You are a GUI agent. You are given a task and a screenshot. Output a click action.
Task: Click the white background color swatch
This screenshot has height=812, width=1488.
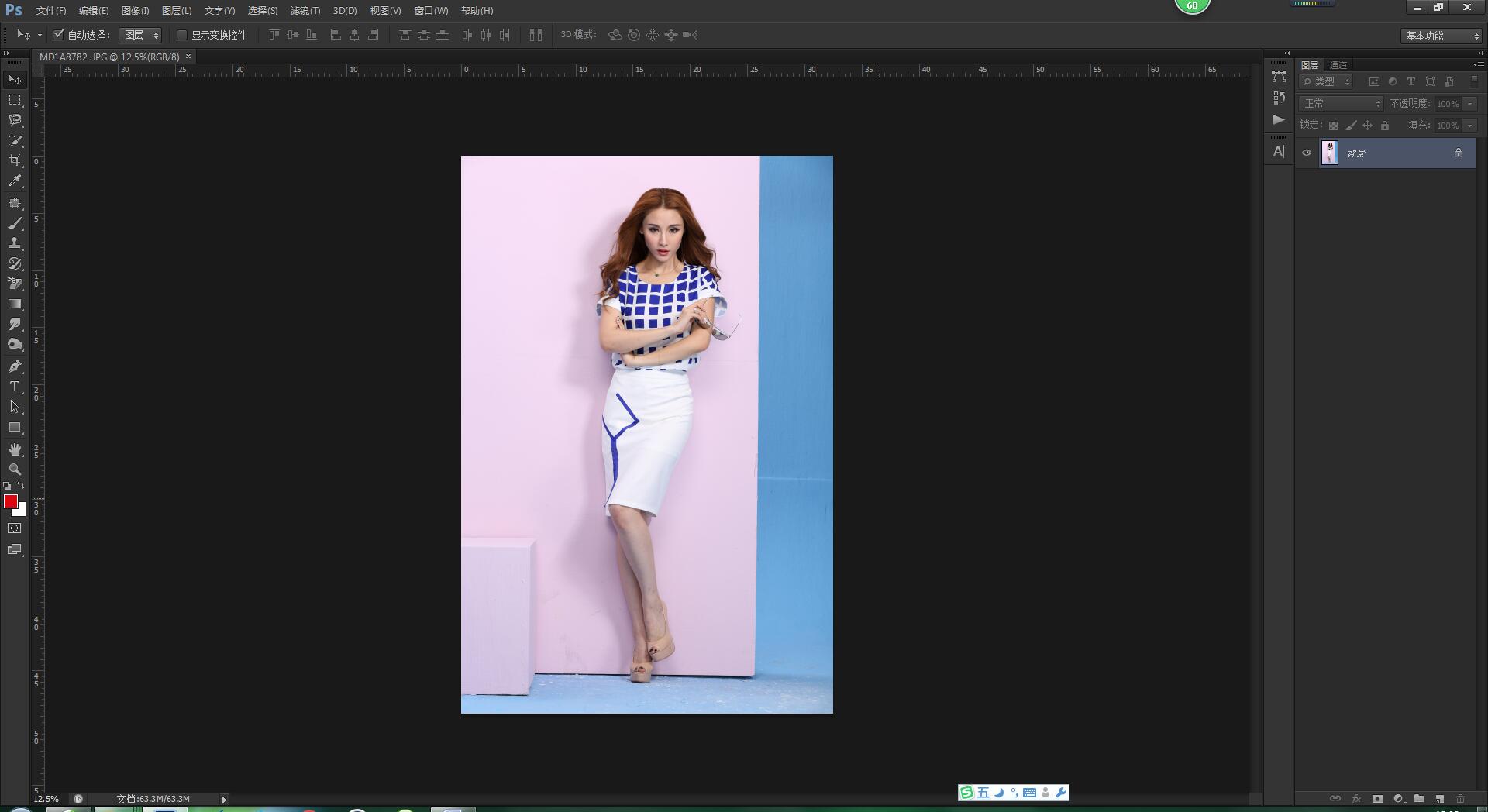click(x=21, y=511)
